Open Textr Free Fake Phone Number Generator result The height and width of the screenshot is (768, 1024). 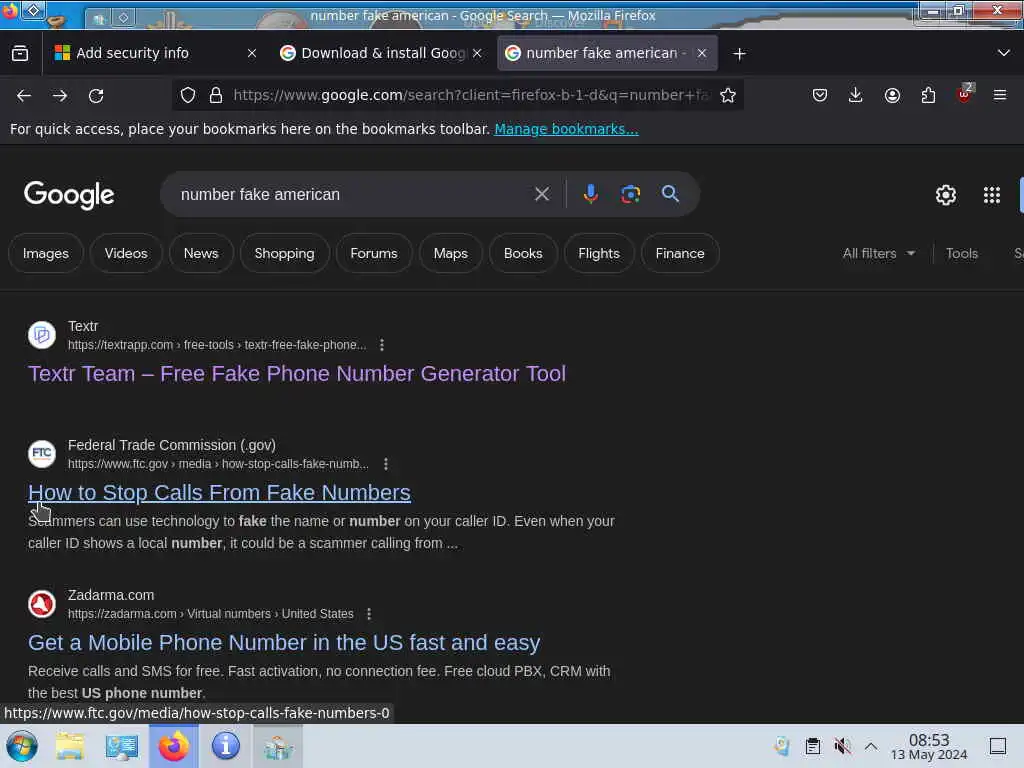(x=297, y=374)
